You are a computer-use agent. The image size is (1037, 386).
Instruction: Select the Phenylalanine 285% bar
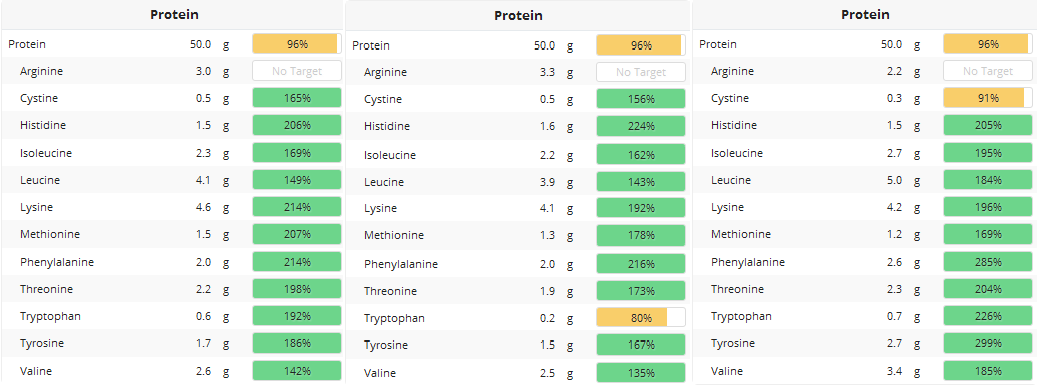(x=988, y=262)
